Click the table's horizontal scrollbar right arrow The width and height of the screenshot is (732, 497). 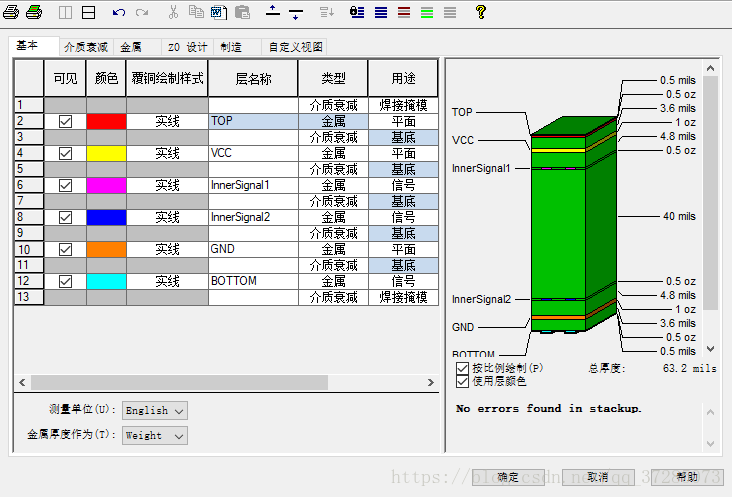point(430,383)
